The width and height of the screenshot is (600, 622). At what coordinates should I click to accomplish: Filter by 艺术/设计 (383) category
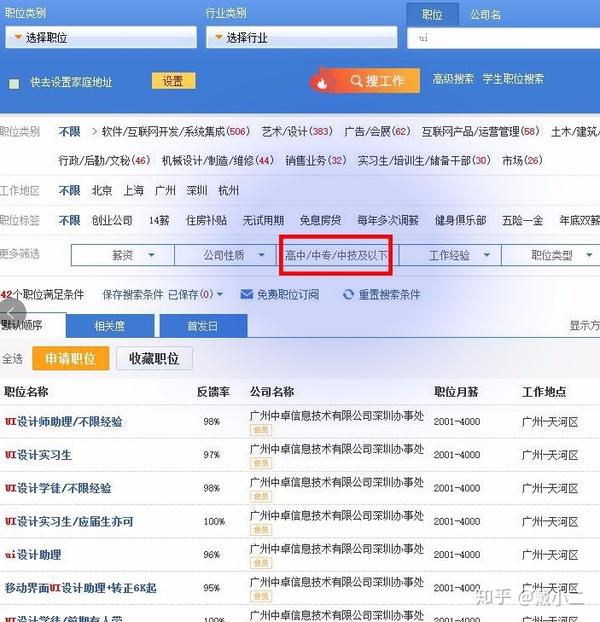[x=297, y=131]
